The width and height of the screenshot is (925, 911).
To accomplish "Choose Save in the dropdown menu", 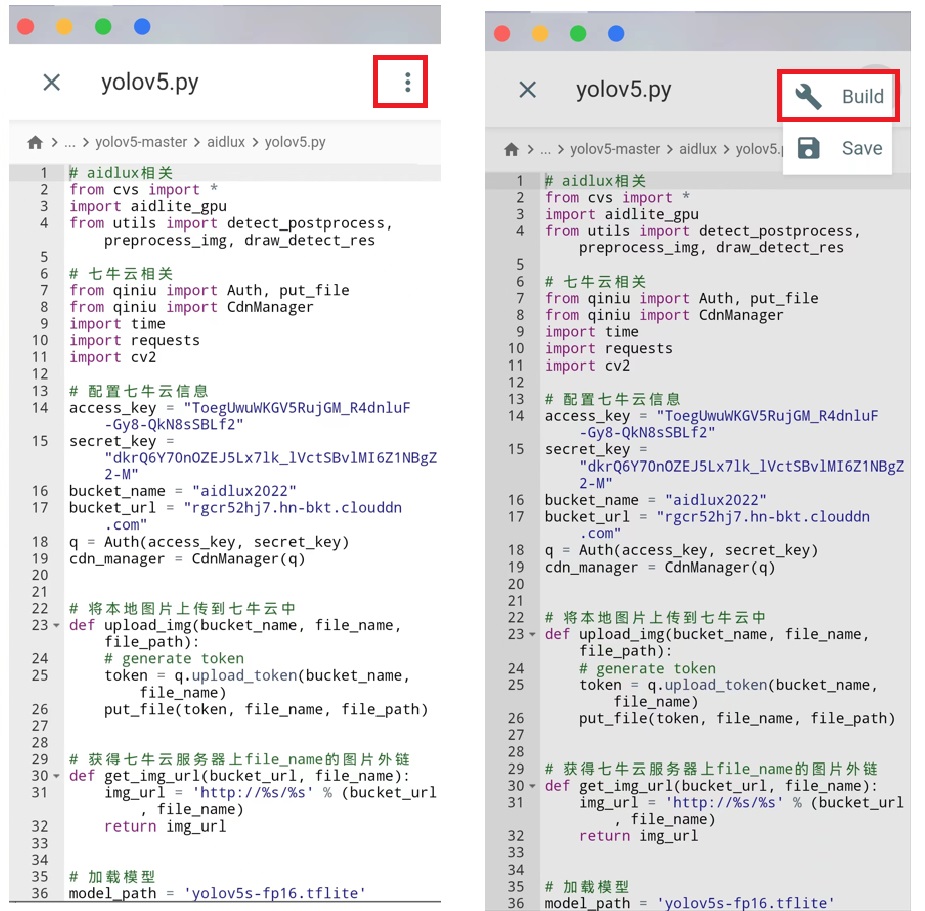I will (x=861, y=149).
